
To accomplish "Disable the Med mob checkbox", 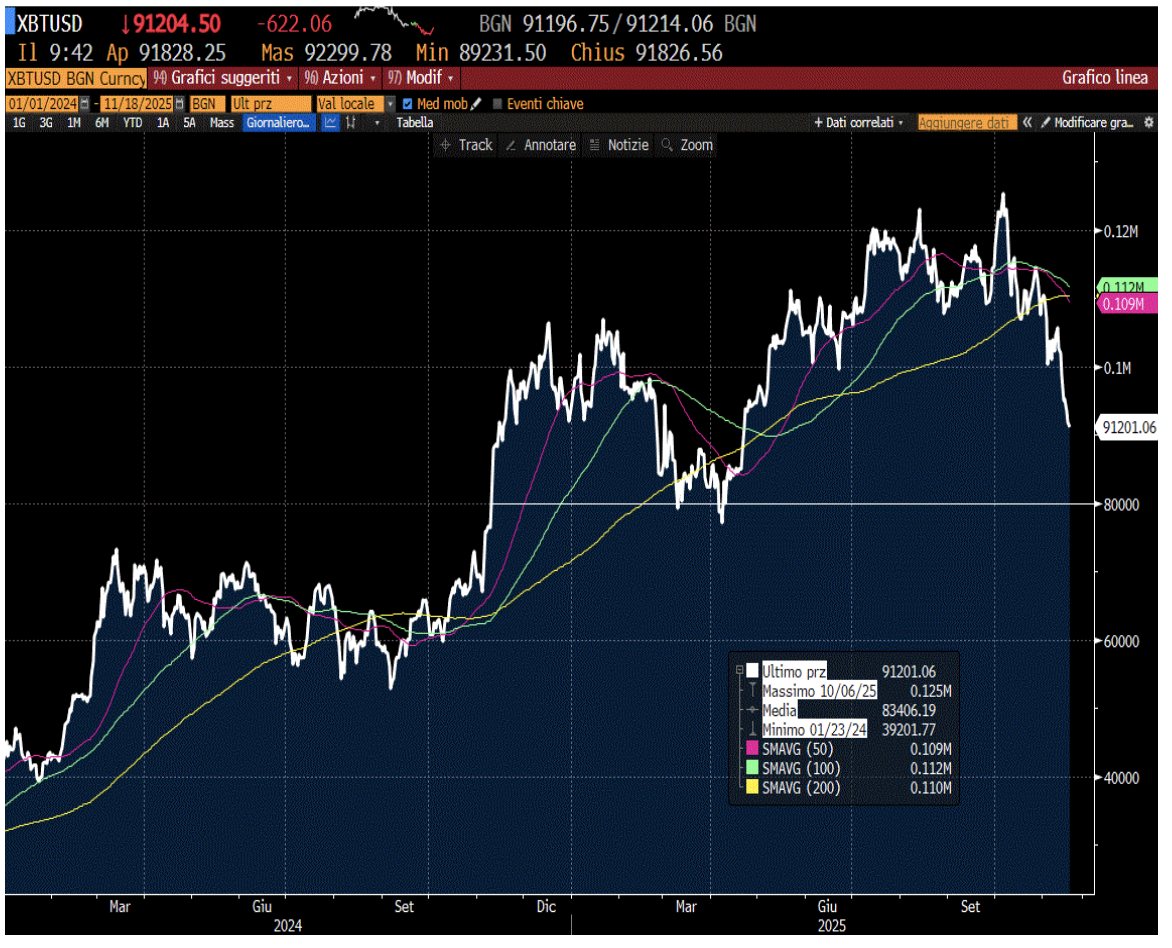I will click(407, 103).
